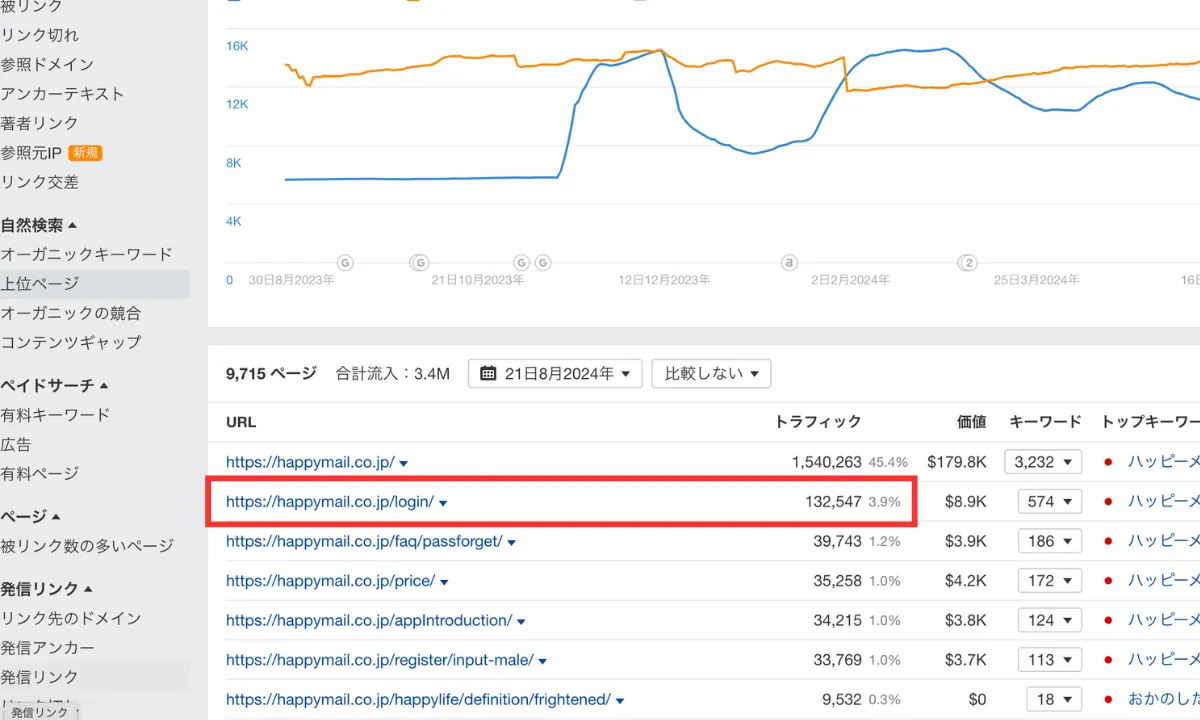This screenshot has width=1200, height=720.
Task: Open the 113 keywords dropdown
Action: [1050, 660]
